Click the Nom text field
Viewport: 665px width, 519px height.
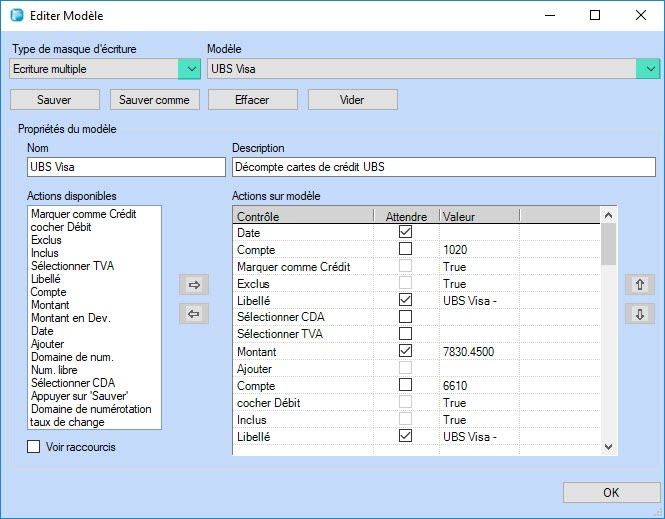(126, 167)
